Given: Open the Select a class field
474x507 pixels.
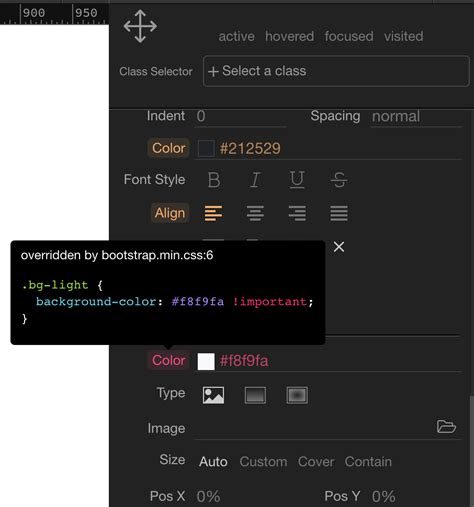Looking at the screenshot, I should tap(336, 71).
